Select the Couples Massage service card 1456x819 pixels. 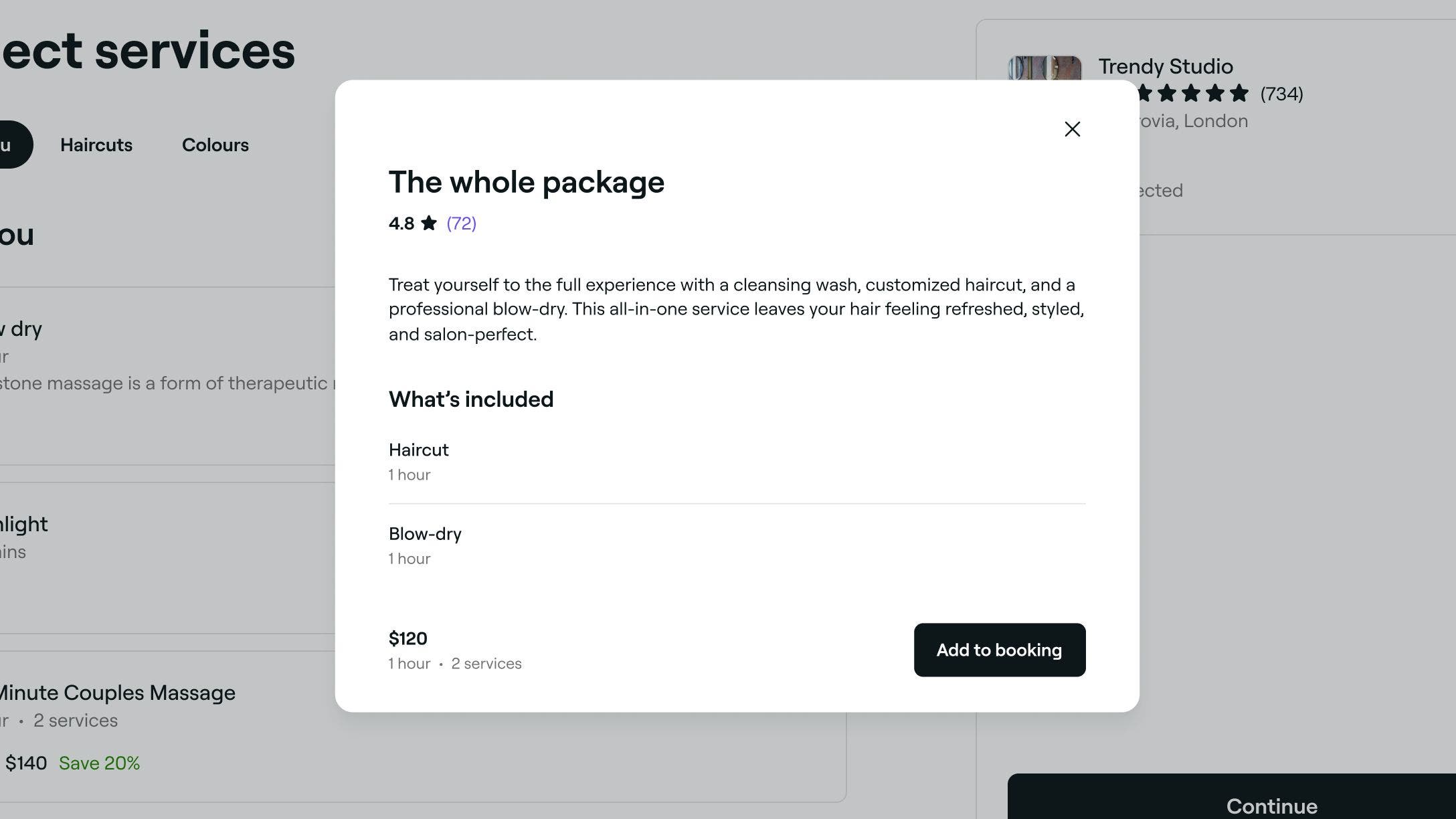click(423, 726)
